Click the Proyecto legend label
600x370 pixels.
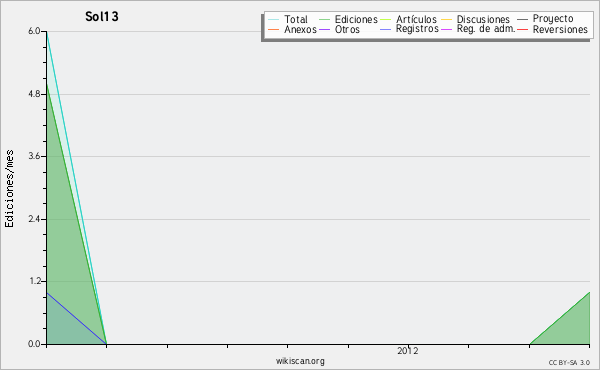pyautogui.click(x=553, y=19)
